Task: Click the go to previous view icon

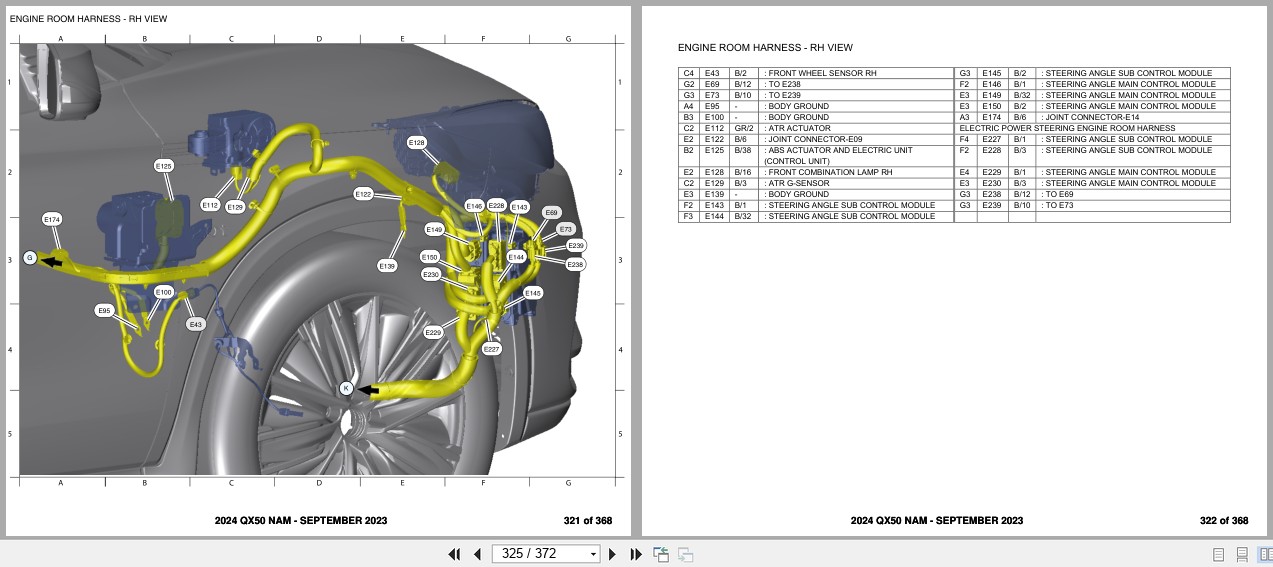Action: click(661, 554)
